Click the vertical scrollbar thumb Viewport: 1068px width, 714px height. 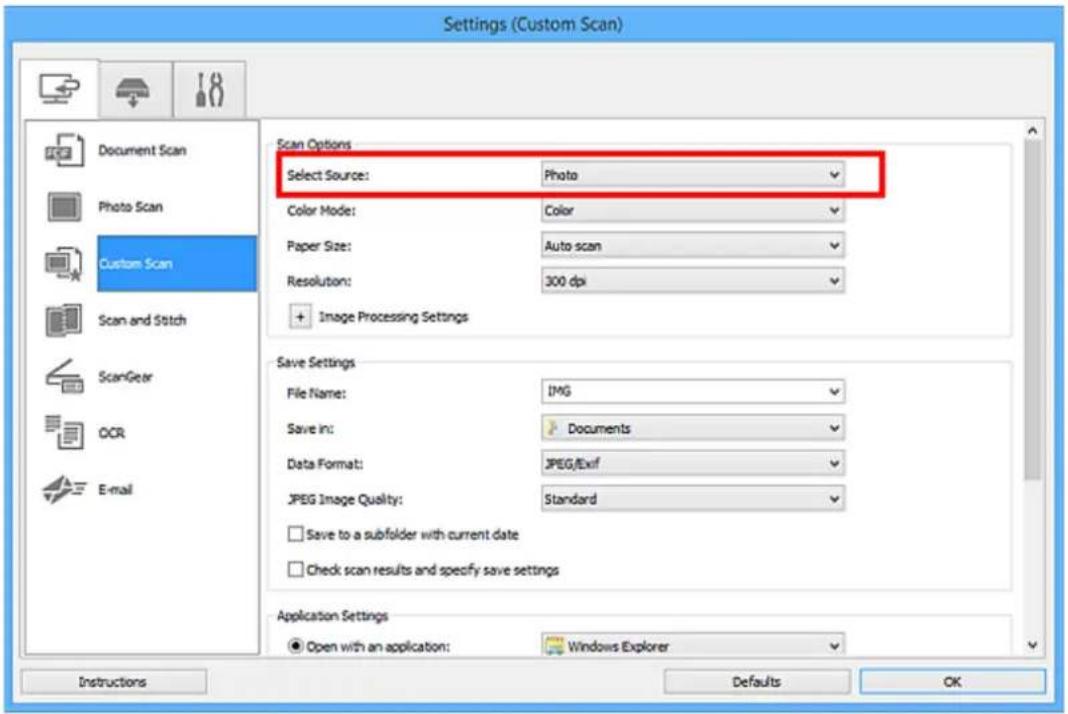(1033, 310)
